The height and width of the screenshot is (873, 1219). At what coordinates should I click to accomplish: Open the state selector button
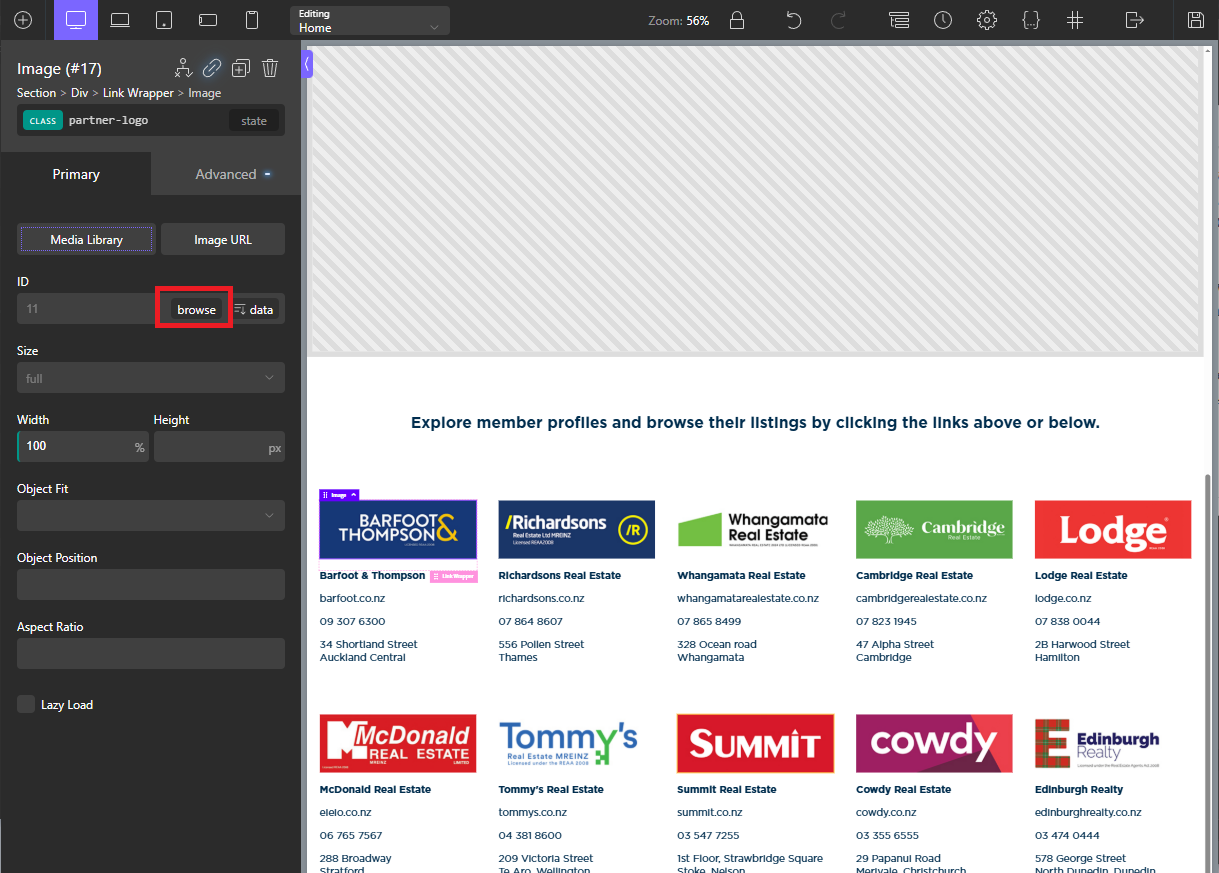(x=254, y=121)
